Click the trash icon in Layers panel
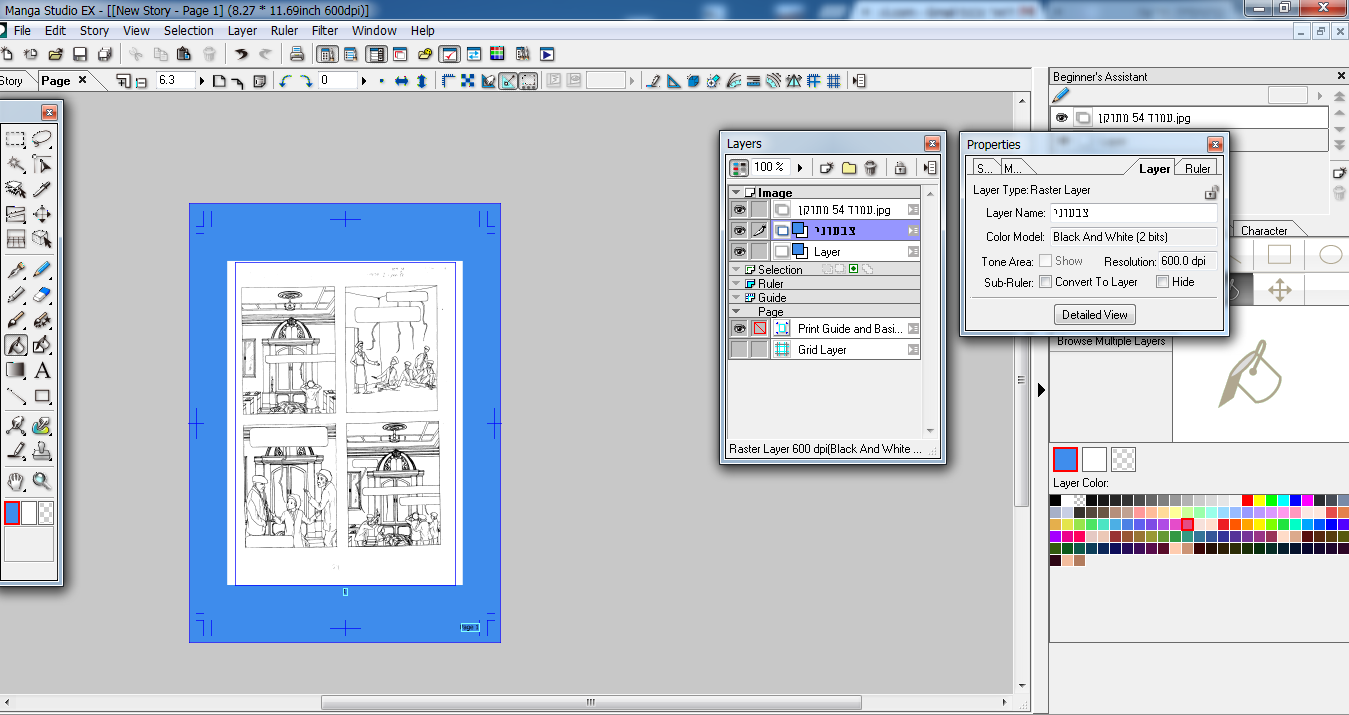Screen dimensions: 1349x715 871,168
